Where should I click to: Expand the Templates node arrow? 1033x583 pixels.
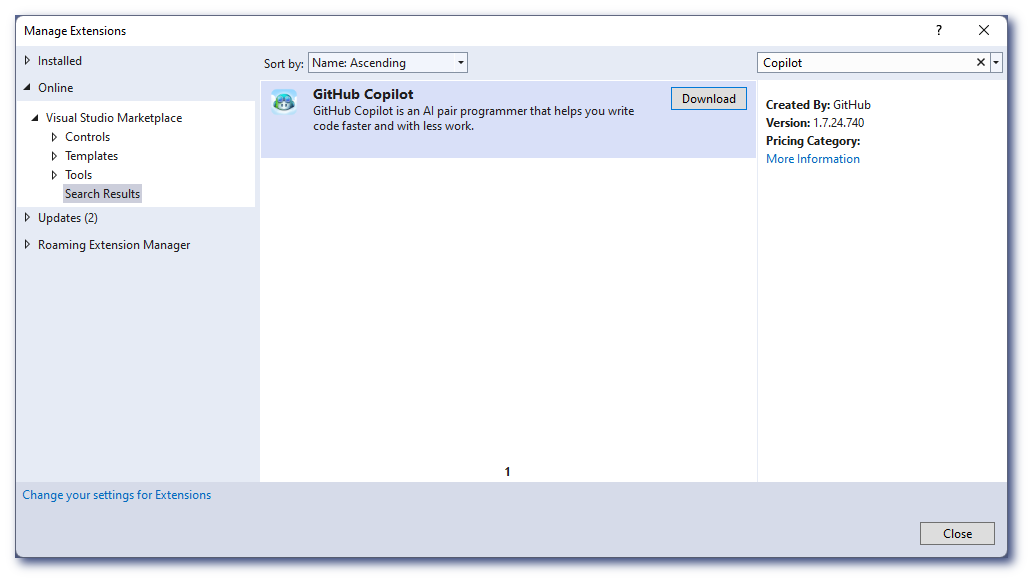coord(54,156)
